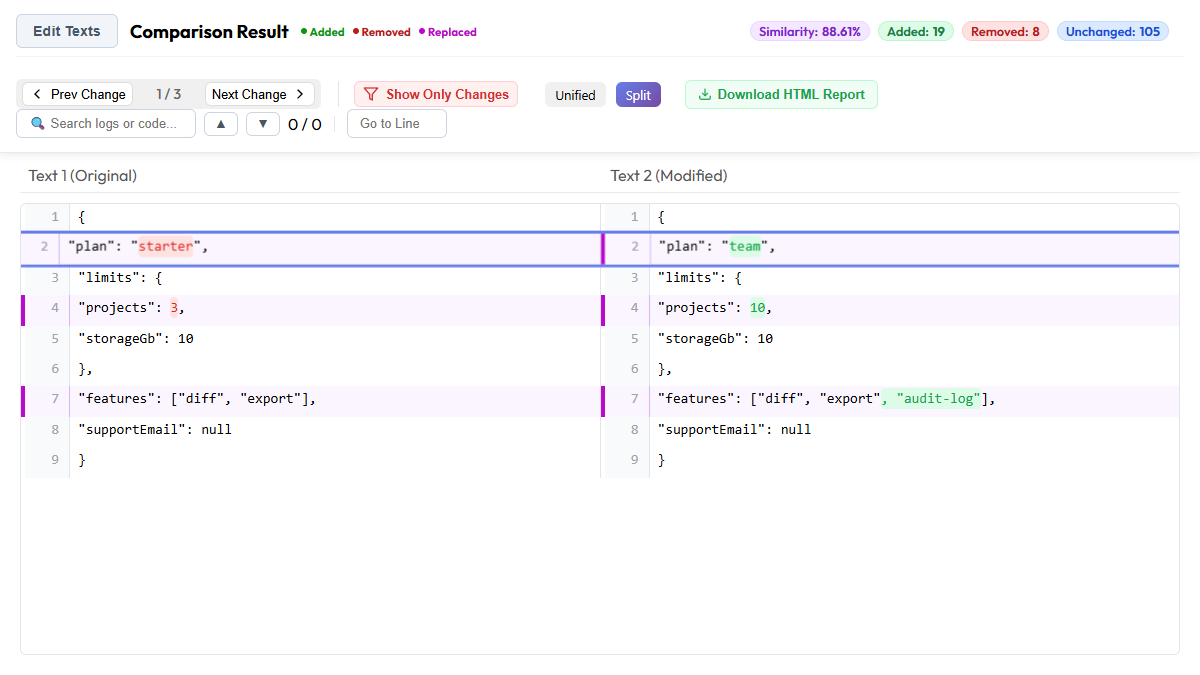This screenshot has height=675, width=1200.
Task: Click the Added: 19 badge
Action: click(x=916, y=32)
